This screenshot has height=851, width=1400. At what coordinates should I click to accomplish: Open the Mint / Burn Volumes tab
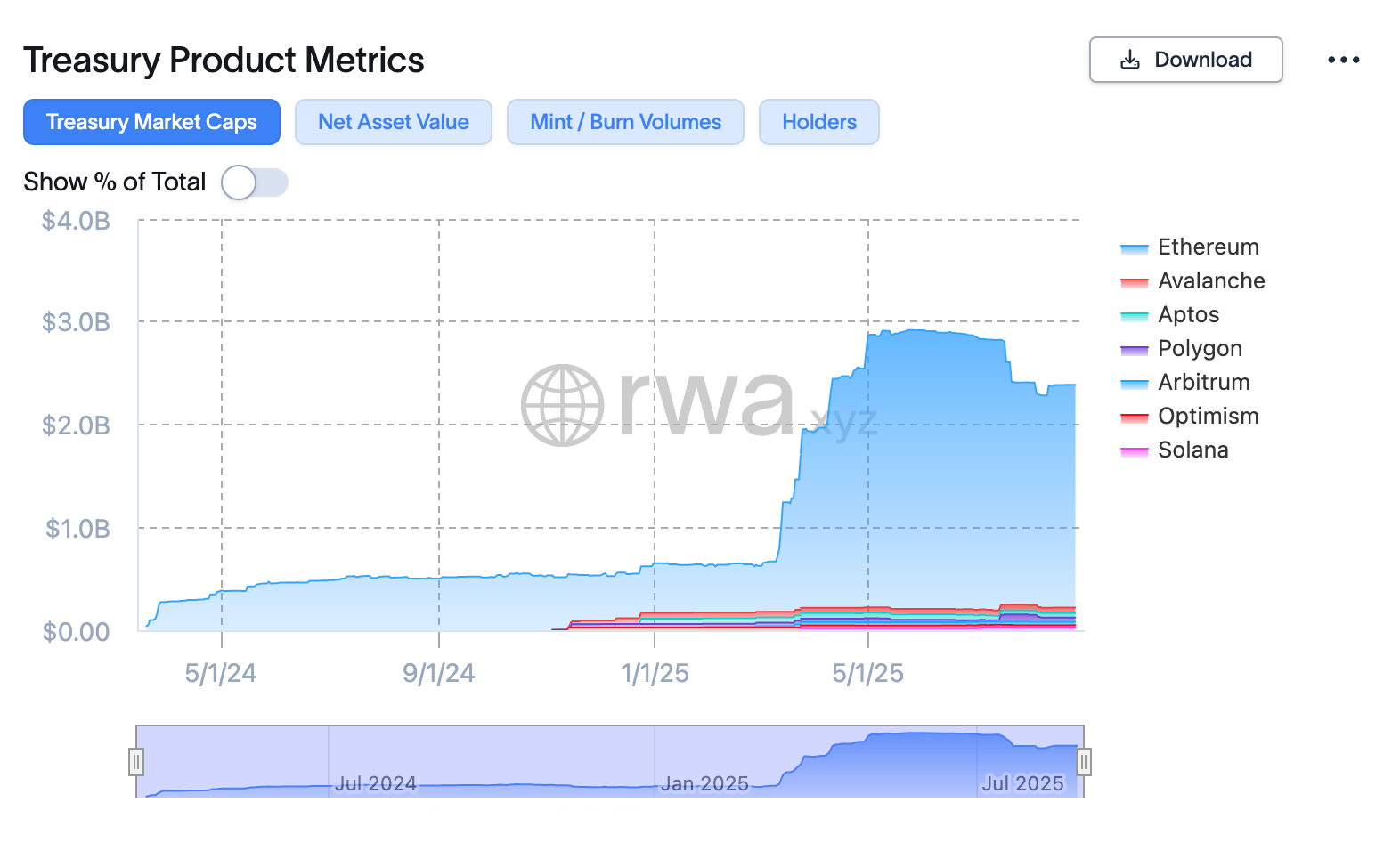pyautogui.click(x=625, y=122)
